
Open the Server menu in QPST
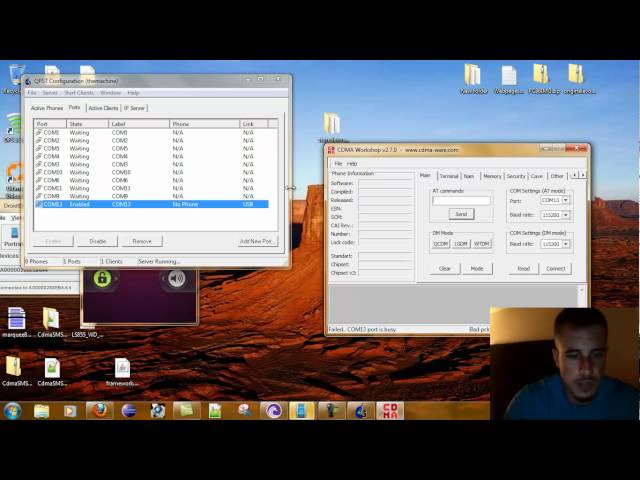[x=50, y=93]
